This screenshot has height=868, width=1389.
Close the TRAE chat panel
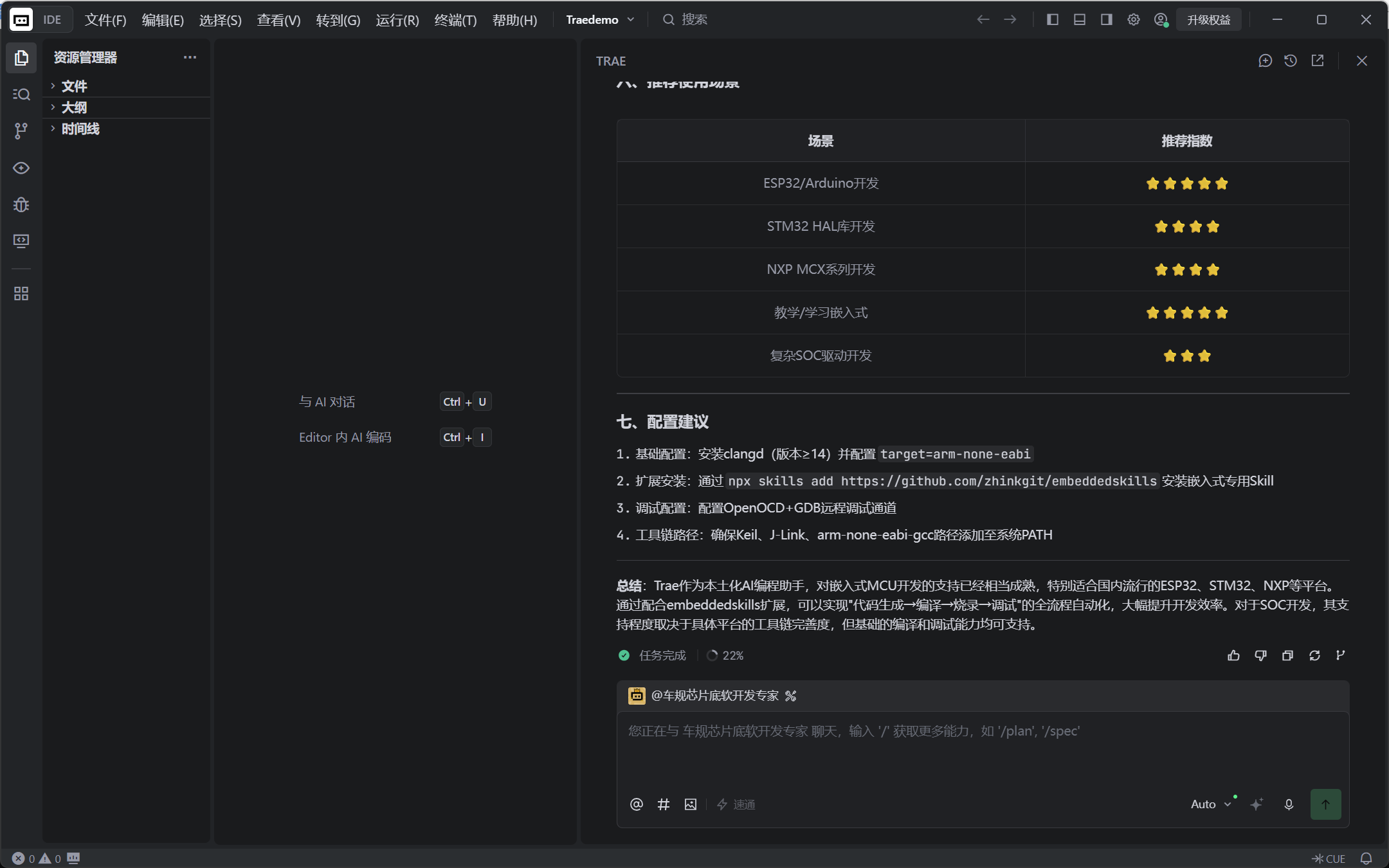(x=1362, y=60)
